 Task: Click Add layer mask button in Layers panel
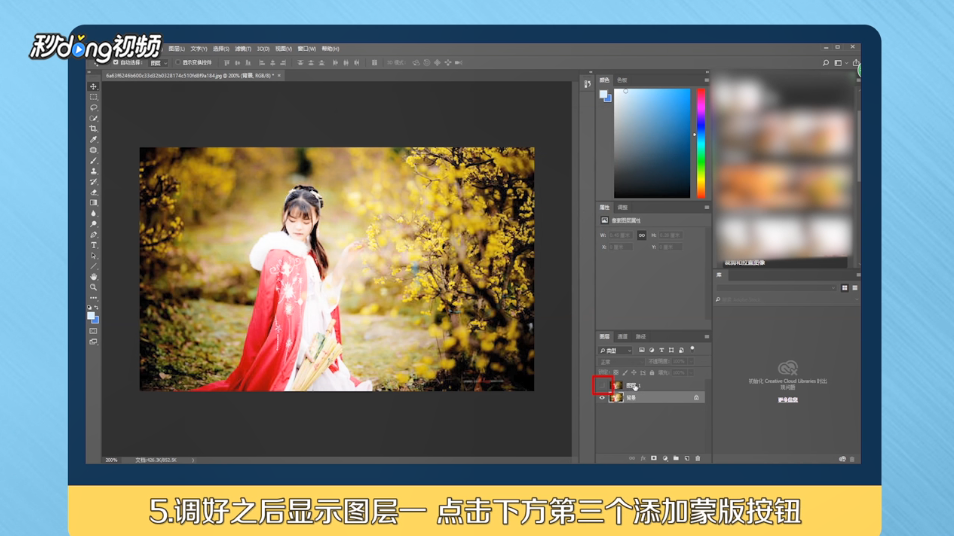click(654, 458)
